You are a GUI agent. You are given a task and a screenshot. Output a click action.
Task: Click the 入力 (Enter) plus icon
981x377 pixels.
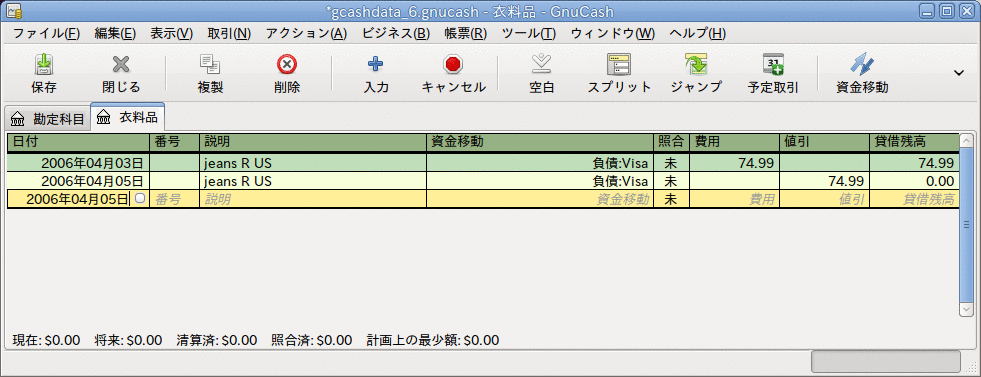376,64
